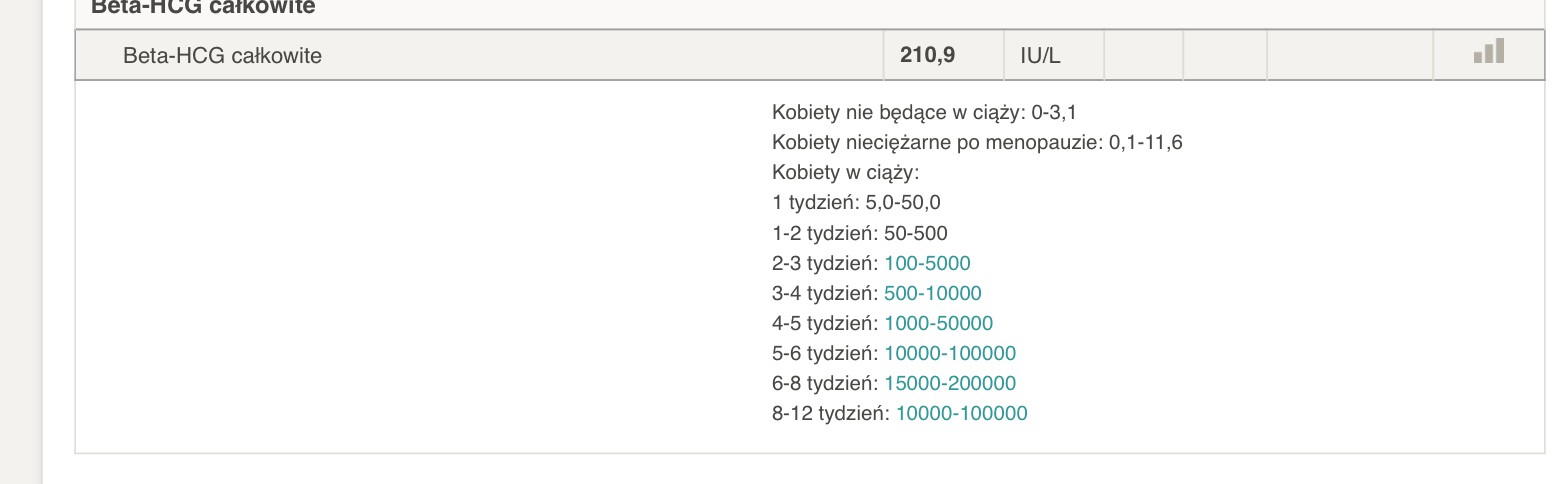Click the 6-8 tydzień label text
Screen dimensions: 1555x484
pos(825,383)
